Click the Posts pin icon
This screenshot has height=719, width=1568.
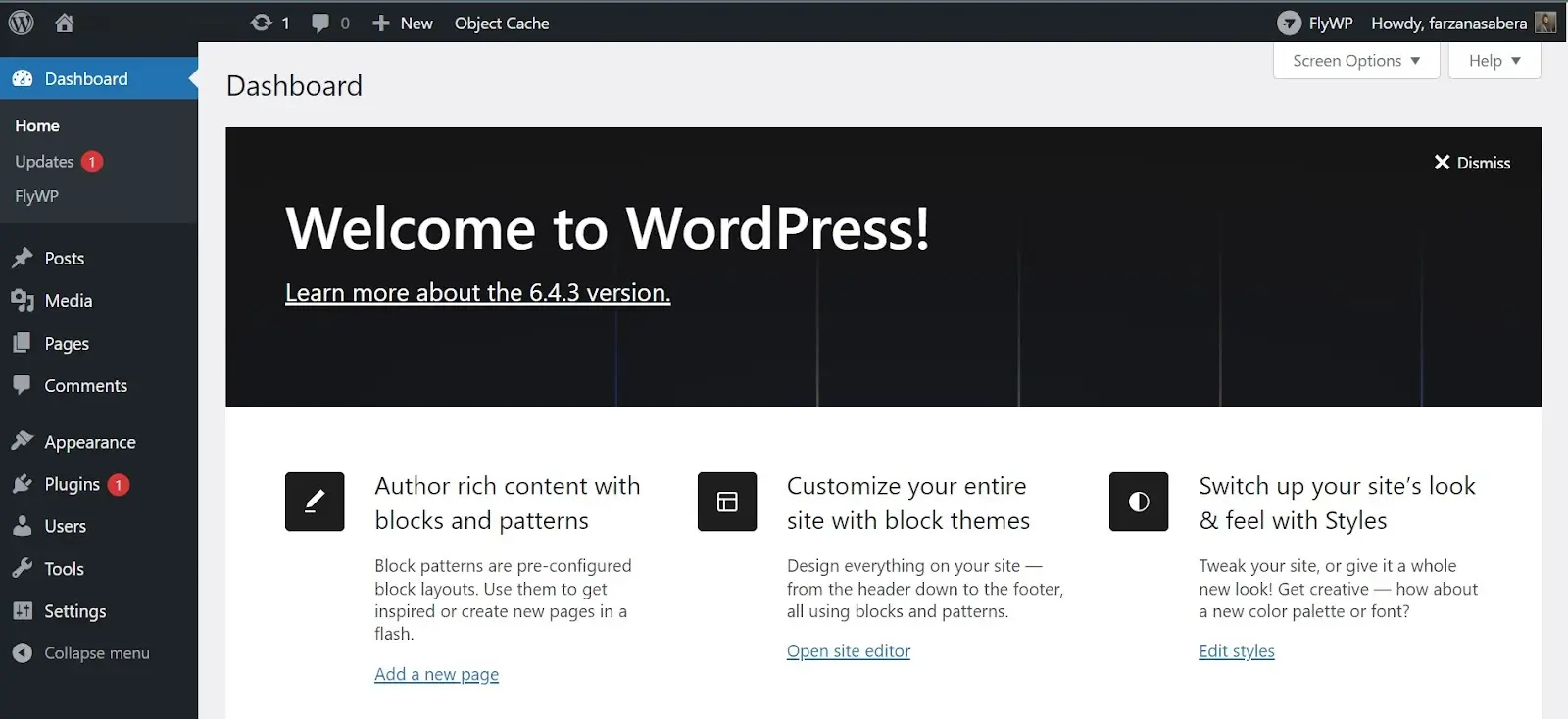tap(23, 258)
